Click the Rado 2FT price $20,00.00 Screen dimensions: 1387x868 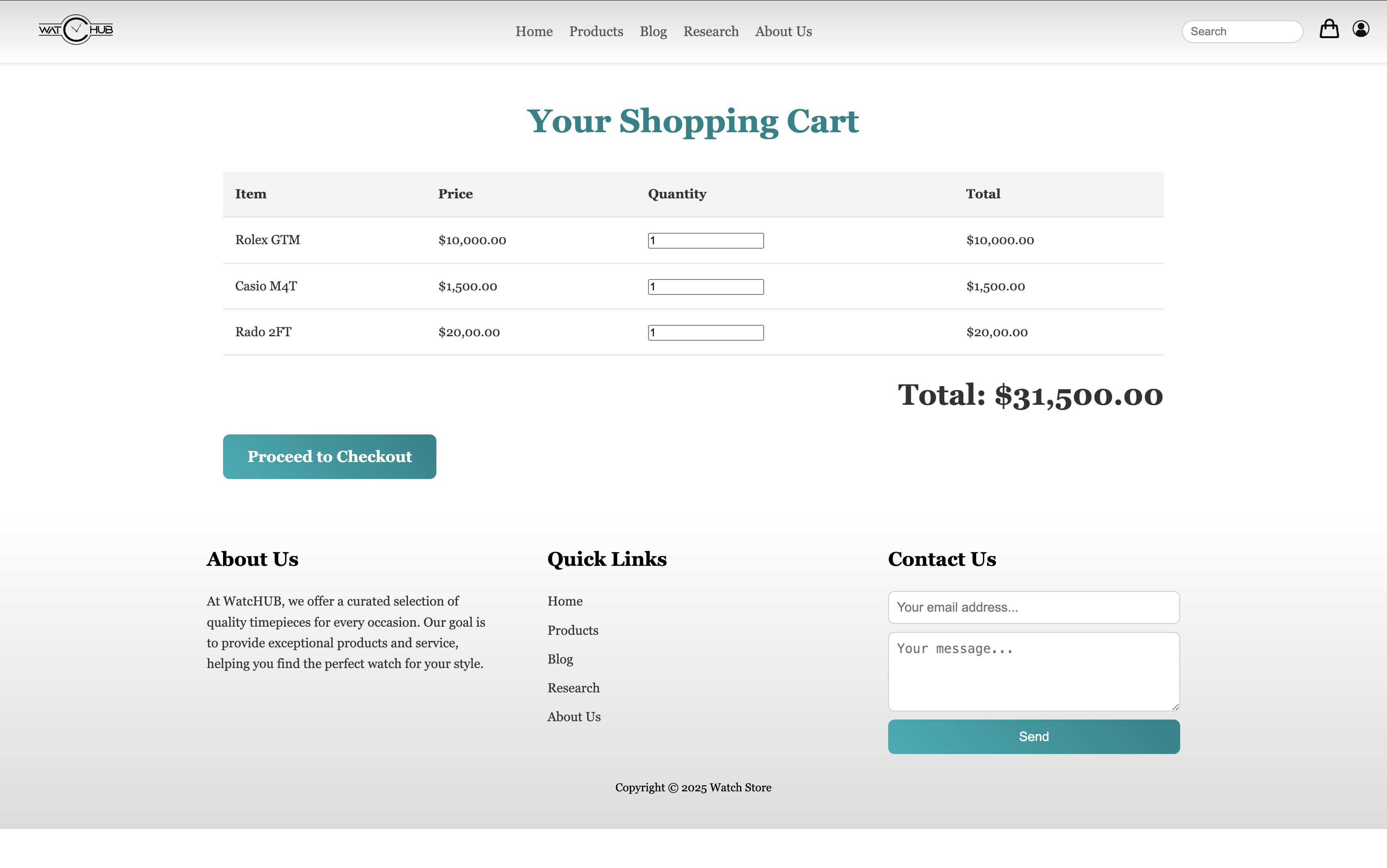click(x=469, y=332)
